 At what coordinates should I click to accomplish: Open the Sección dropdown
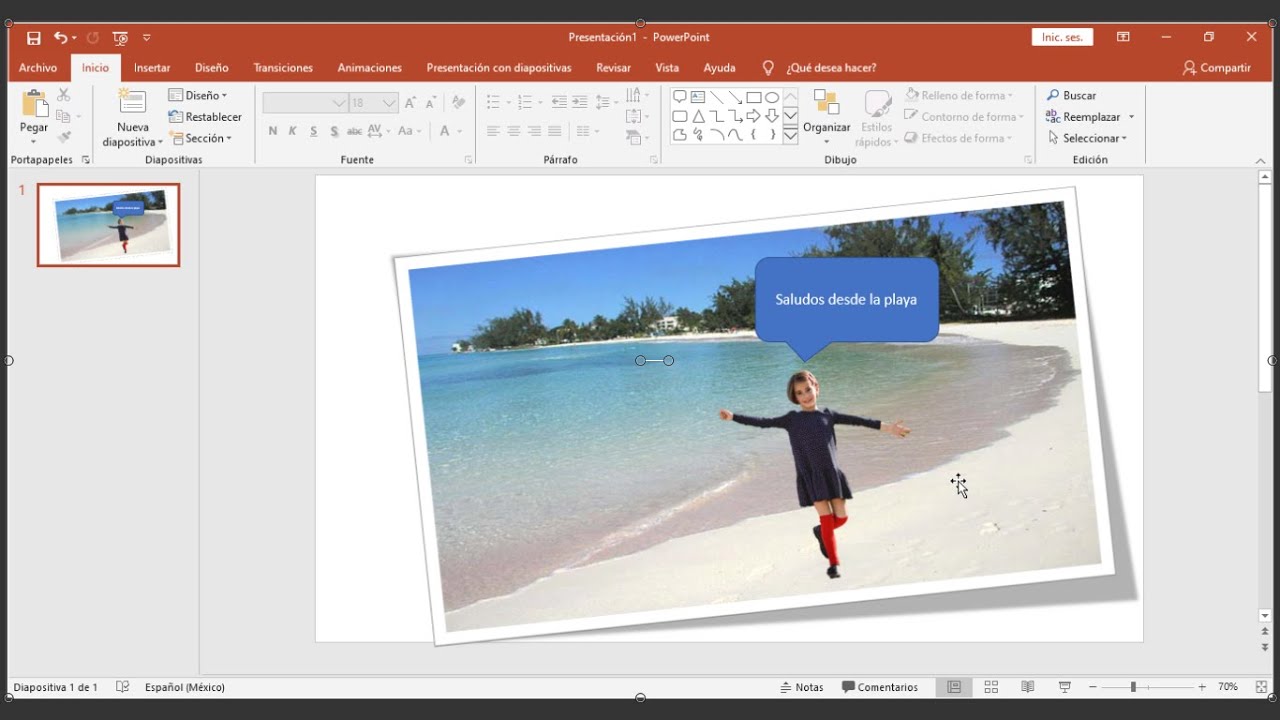click(200, 138)
